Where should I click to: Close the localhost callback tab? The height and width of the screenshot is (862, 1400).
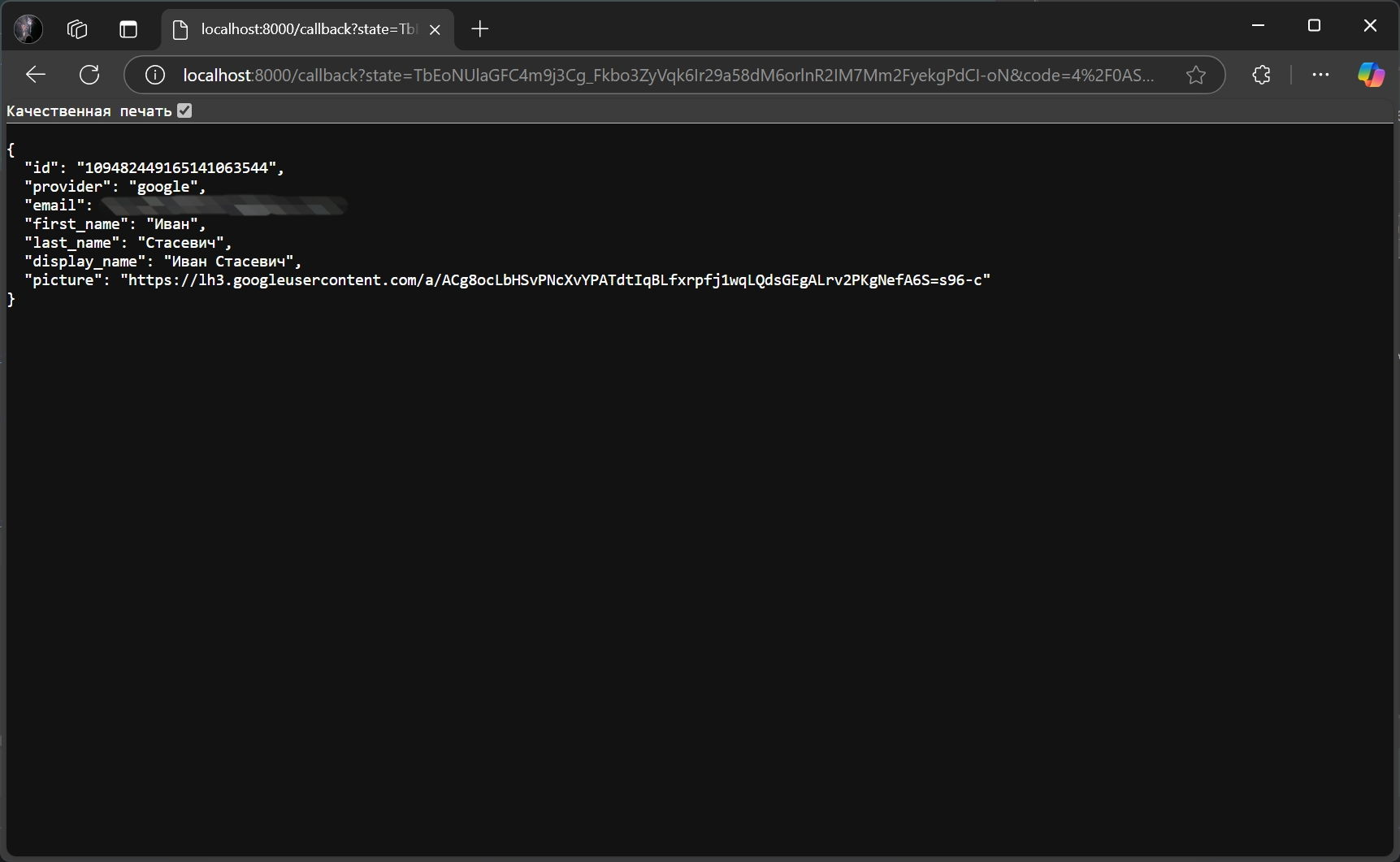click(435, 29)
